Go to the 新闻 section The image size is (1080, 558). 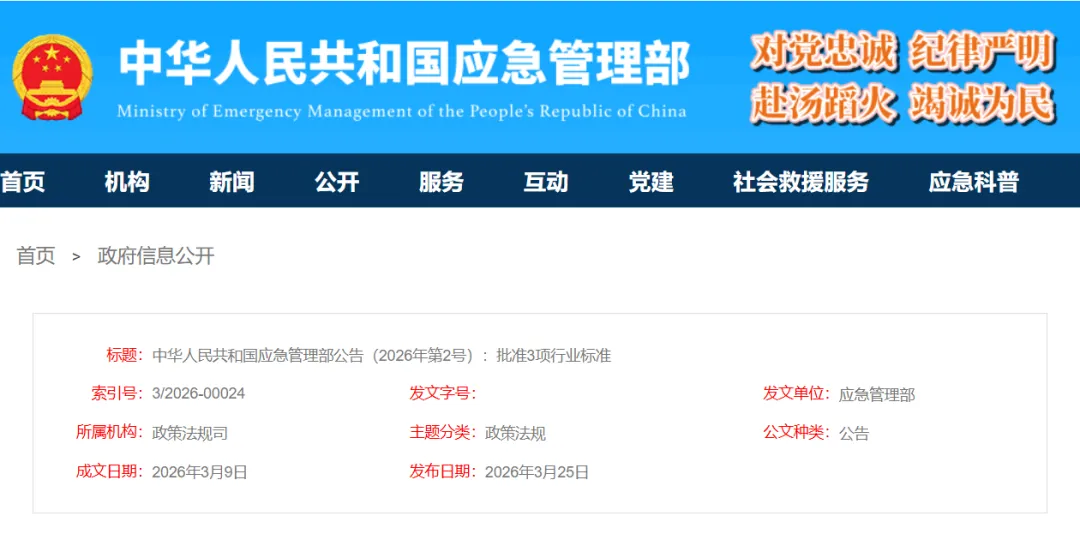(x=232, y=182)
